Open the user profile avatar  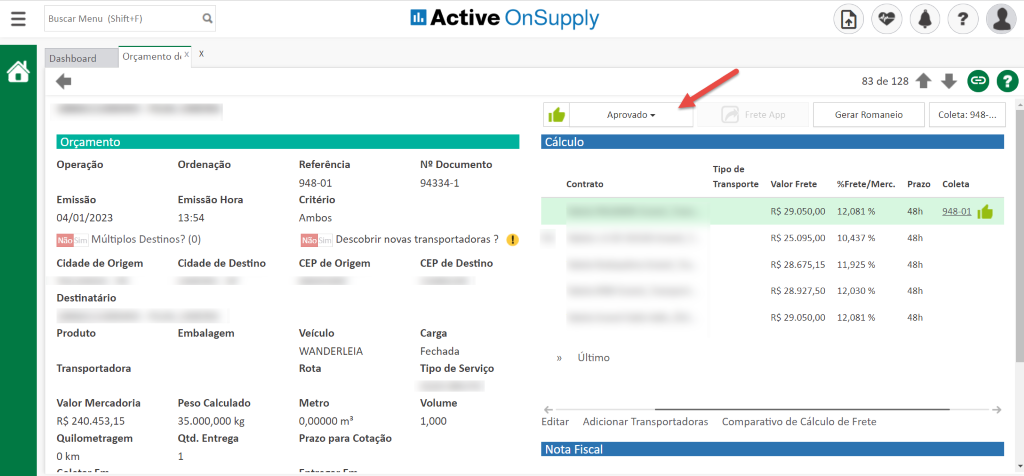pos(1001,19)
